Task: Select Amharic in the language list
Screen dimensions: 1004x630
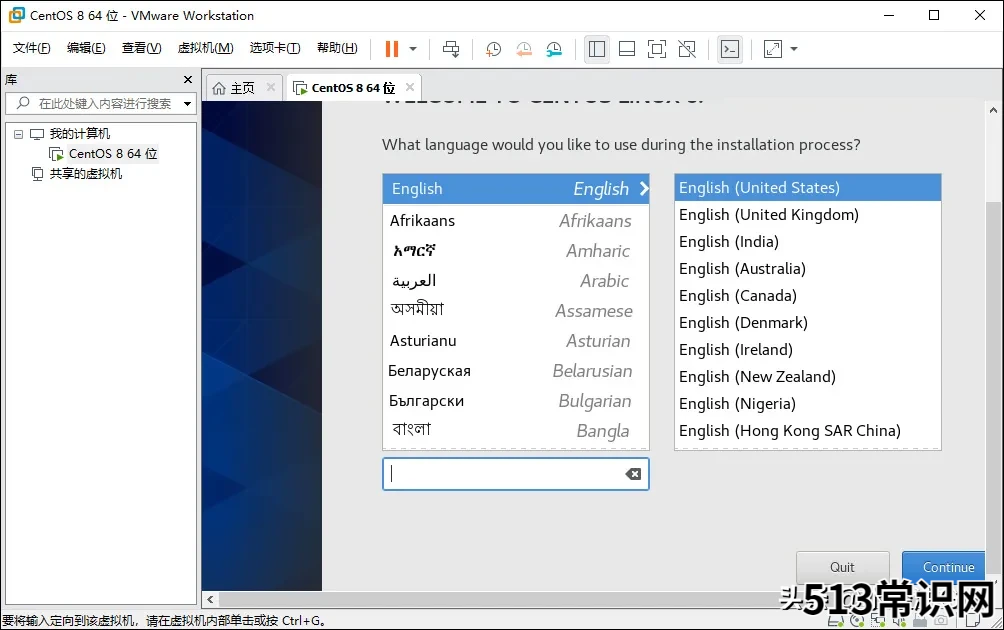Action: tap(516, 251)
